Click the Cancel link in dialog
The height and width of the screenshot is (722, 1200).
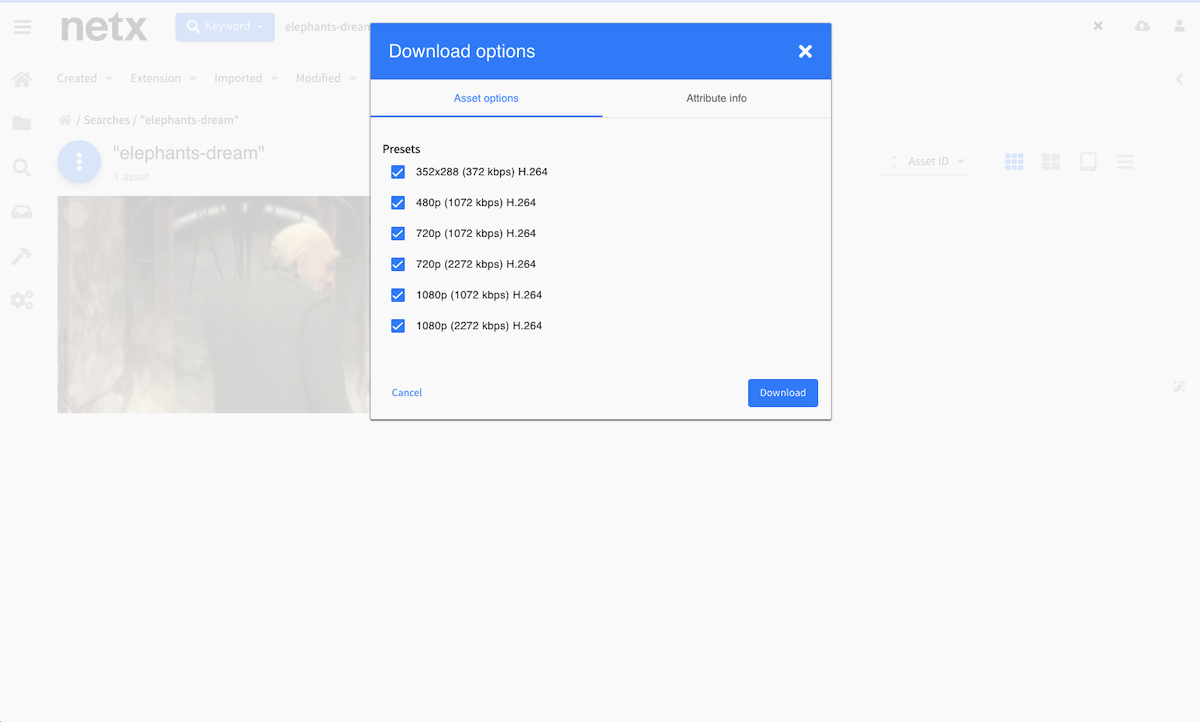407,393
